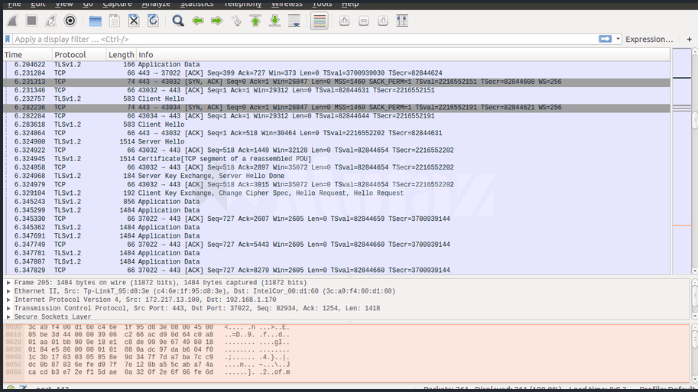
Task: Sort by the Length column header
Action: point(121,54)
